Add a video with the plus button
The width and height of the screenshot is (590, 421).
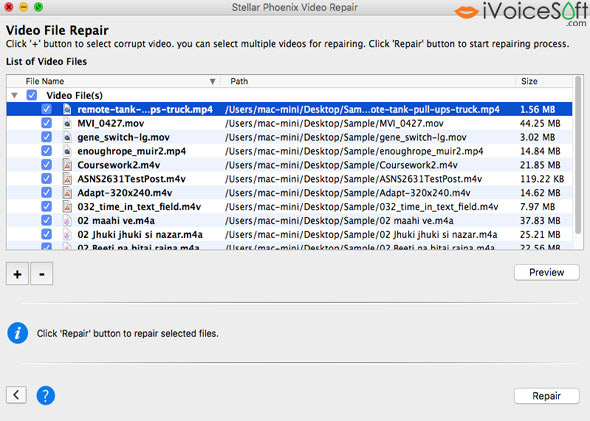click(x=17, y=274)
